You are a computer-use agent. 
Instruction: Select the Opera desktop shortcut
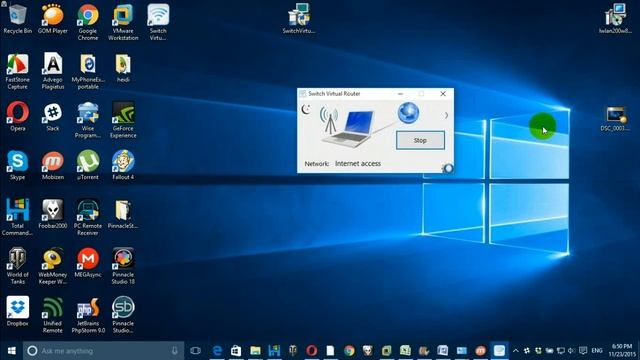tap(18, 116)
